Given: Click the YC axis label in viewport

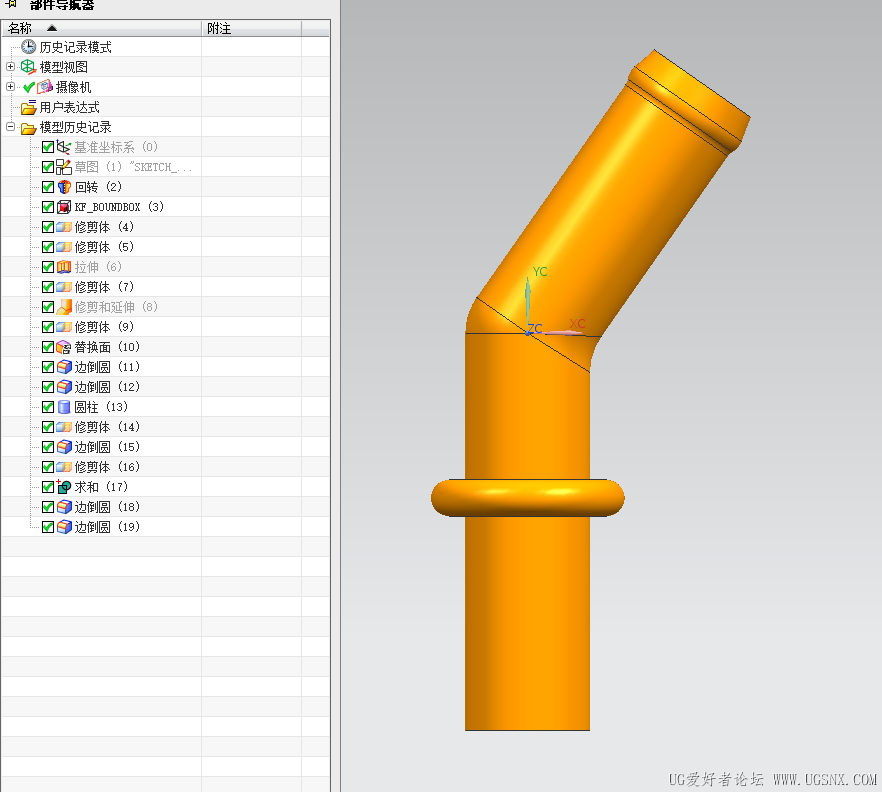Looking at the screenshot, I should pos(540,272).
